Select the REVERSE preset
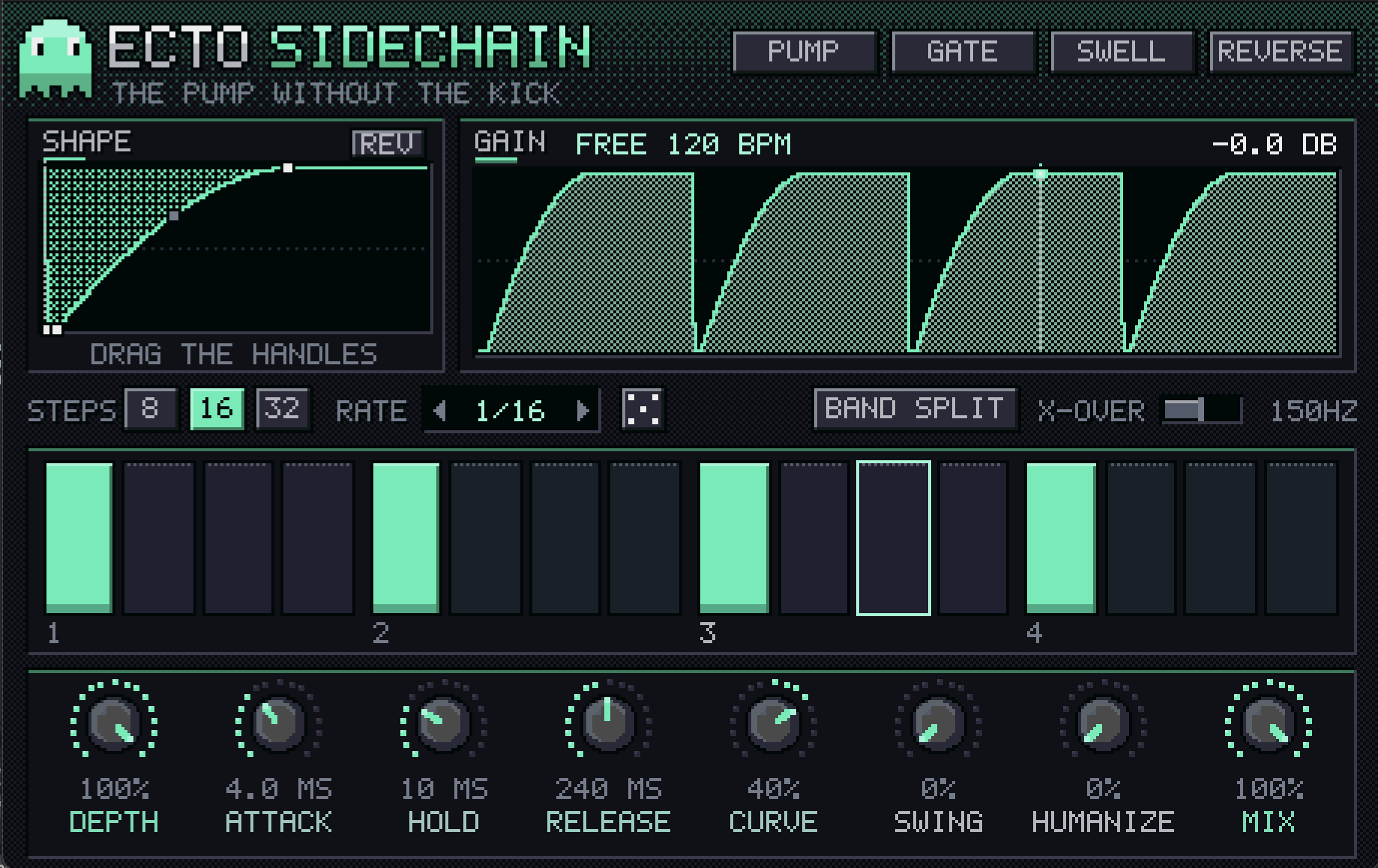 point(1281,52)
